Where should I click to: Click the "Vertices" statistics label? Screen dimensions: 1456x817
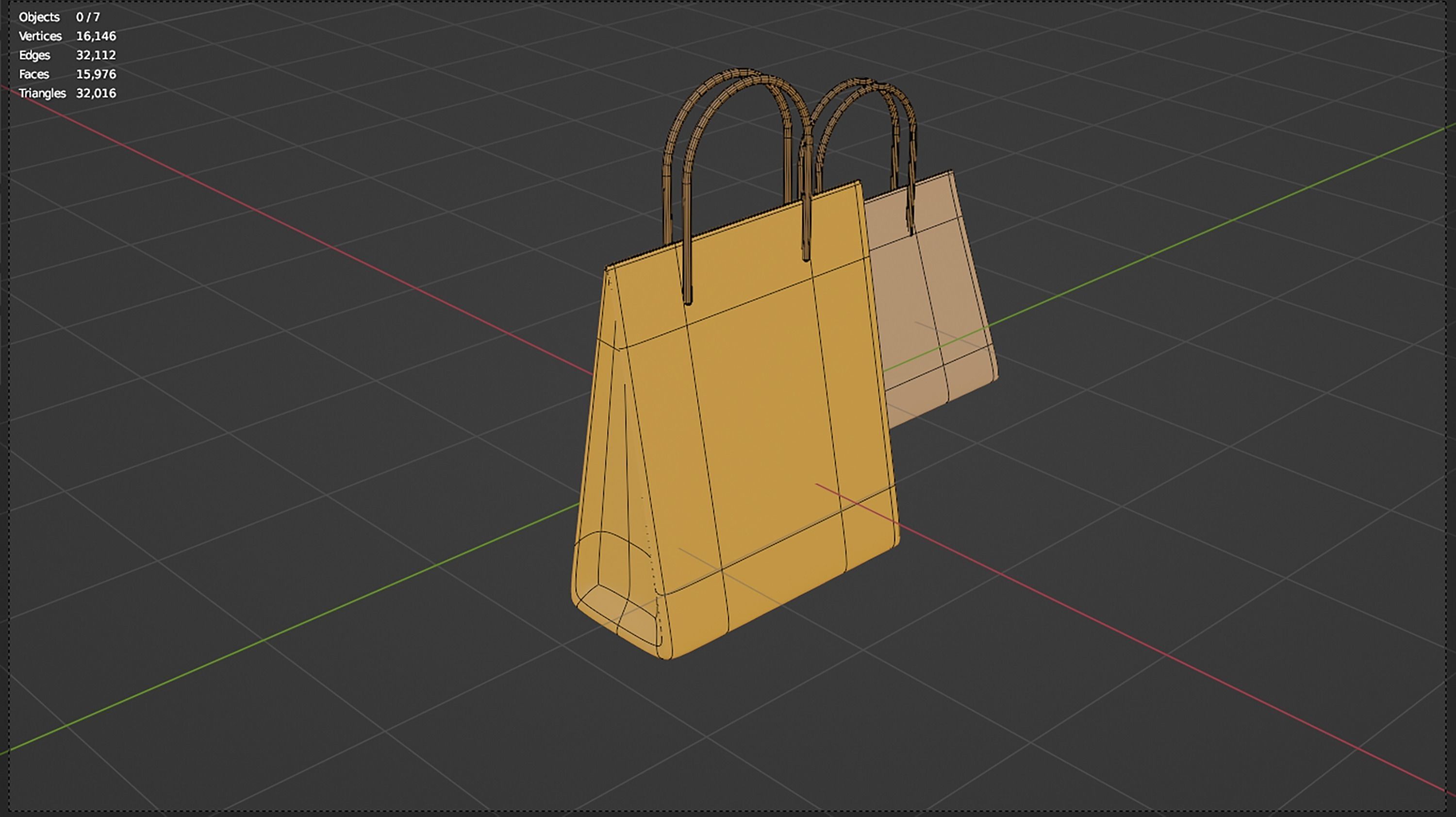[x=40, y=36]
